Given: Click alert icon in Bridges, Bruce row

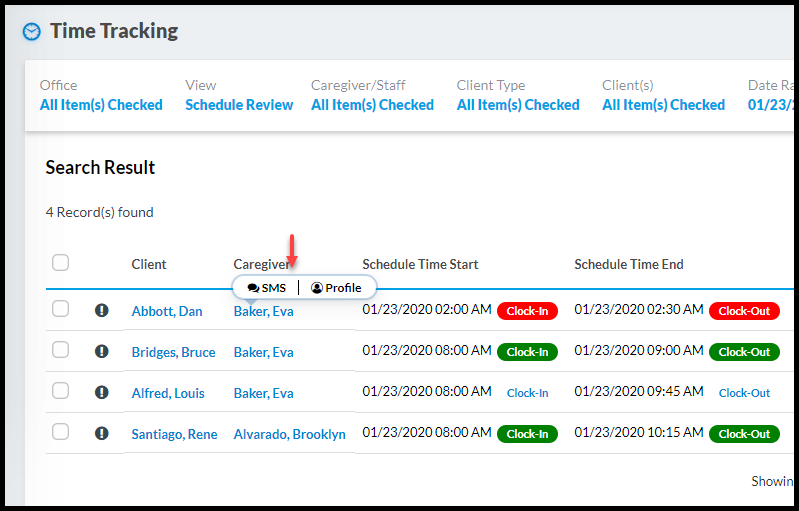Looking at the screenshot, I should pyautogui.click(x=102, y=351).
